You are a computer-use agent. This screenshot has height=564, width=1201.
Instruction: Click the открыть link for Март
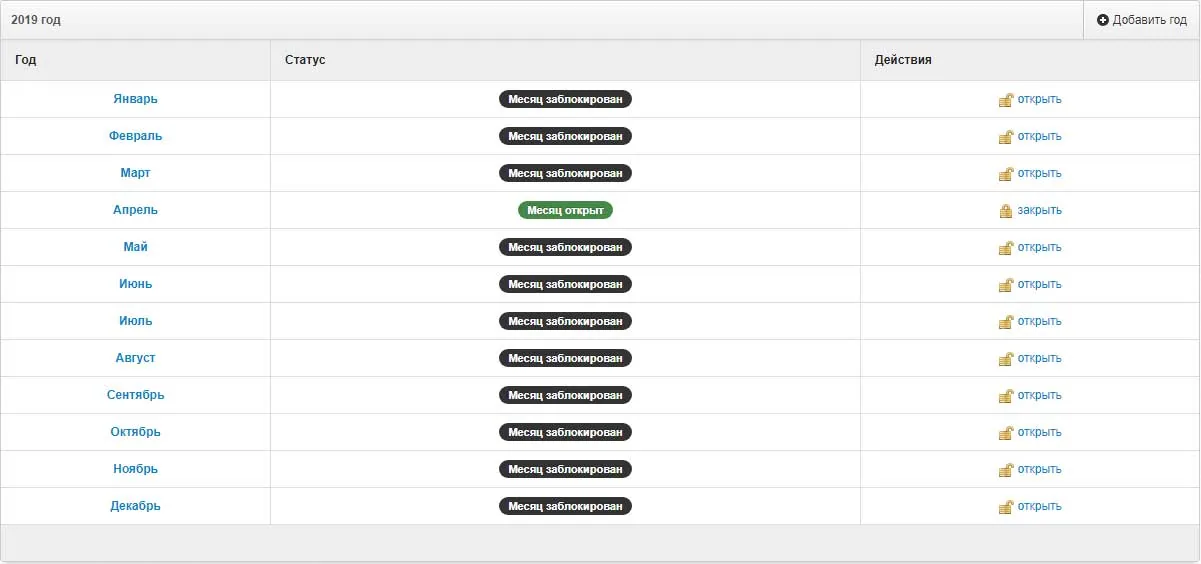[1039, 173]
